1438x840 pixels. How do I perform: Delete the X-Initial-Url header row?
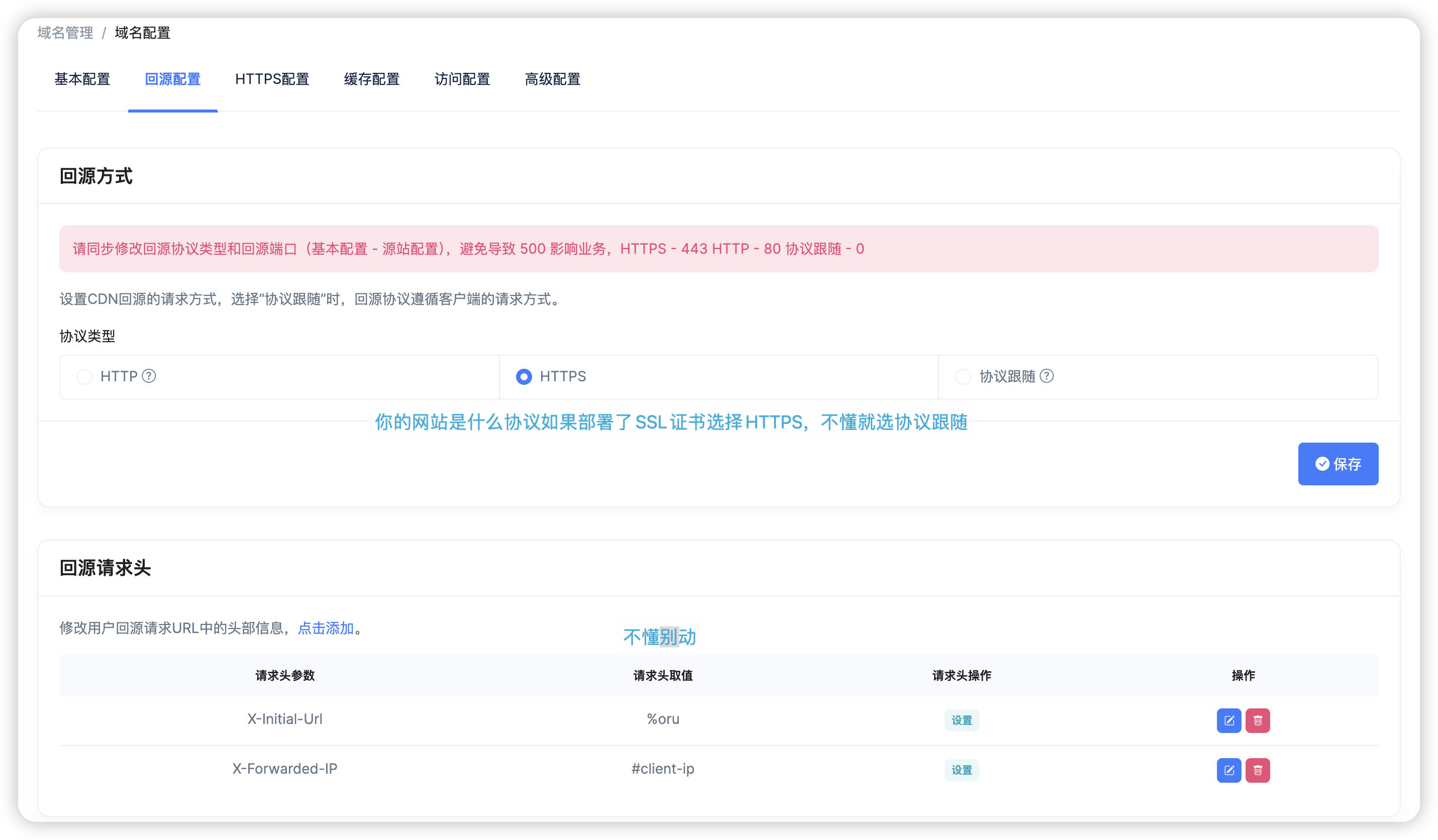[1257, 720]
